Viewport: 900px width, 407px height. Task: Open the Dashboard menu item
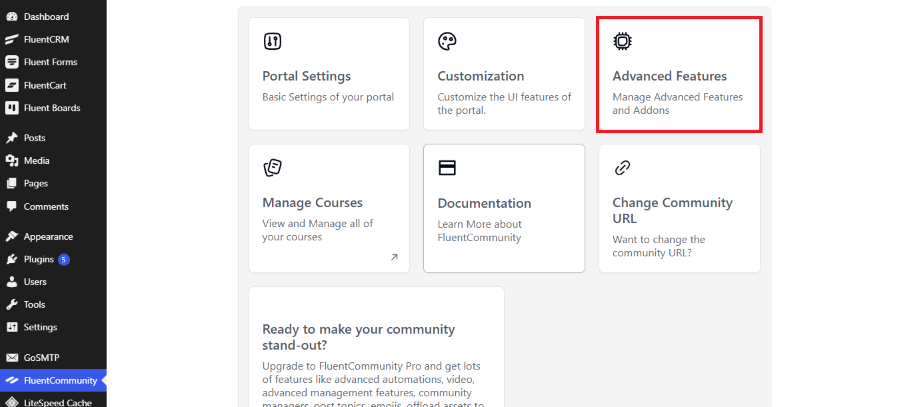[53, 17]
